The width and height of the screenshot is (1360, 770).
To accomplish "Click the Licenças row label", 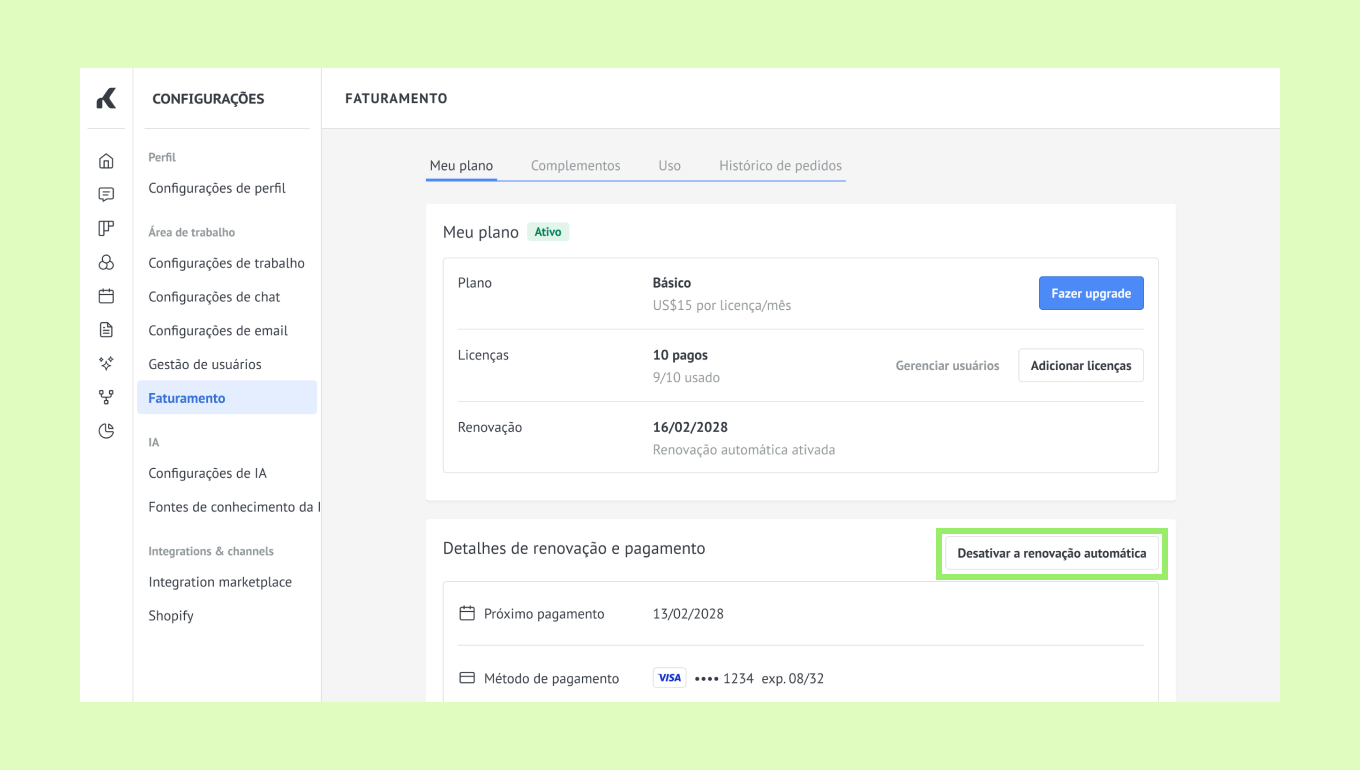I will [483, 355].
